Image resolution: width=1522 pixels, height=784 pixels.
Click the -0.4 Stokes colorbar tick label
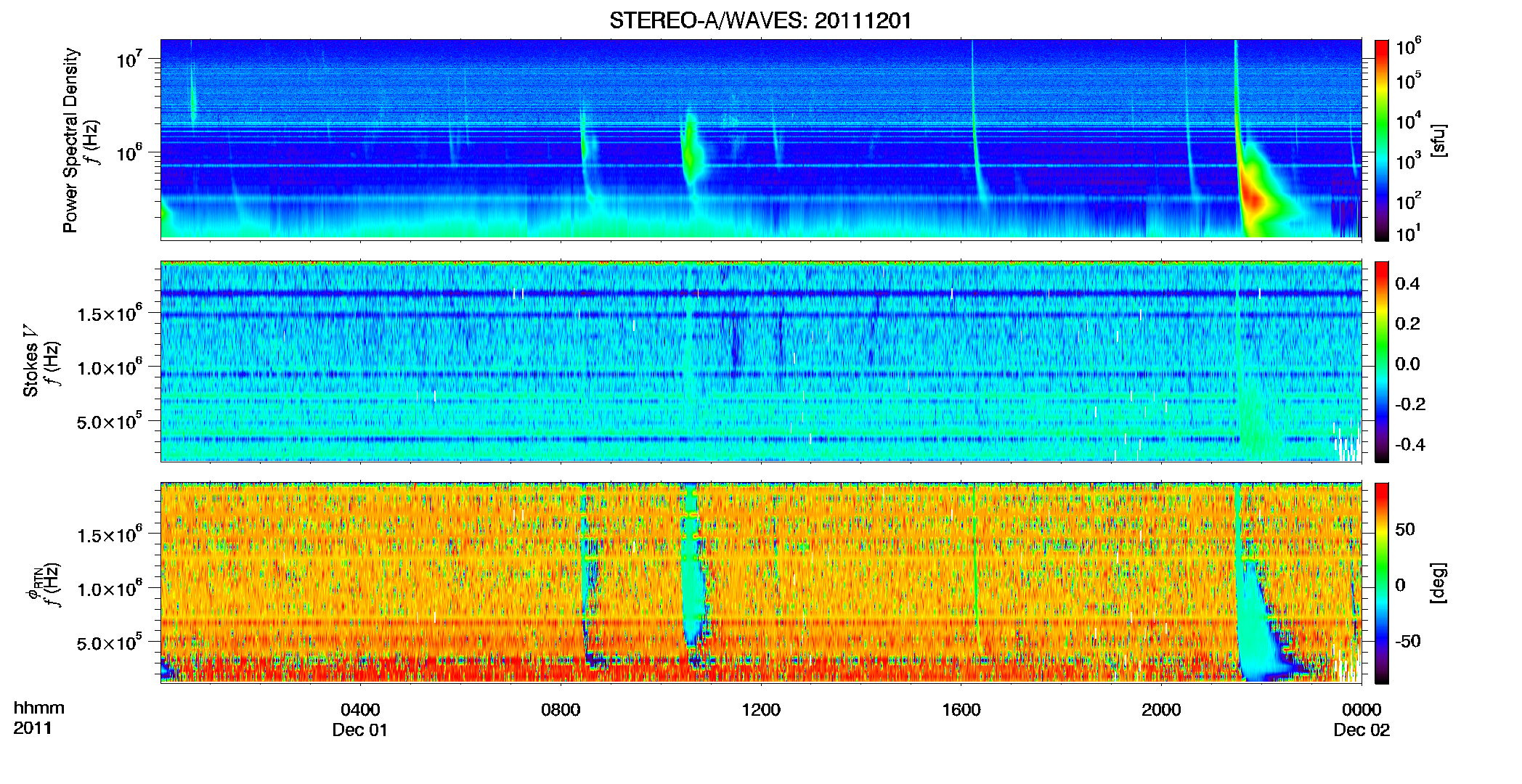1410,444
